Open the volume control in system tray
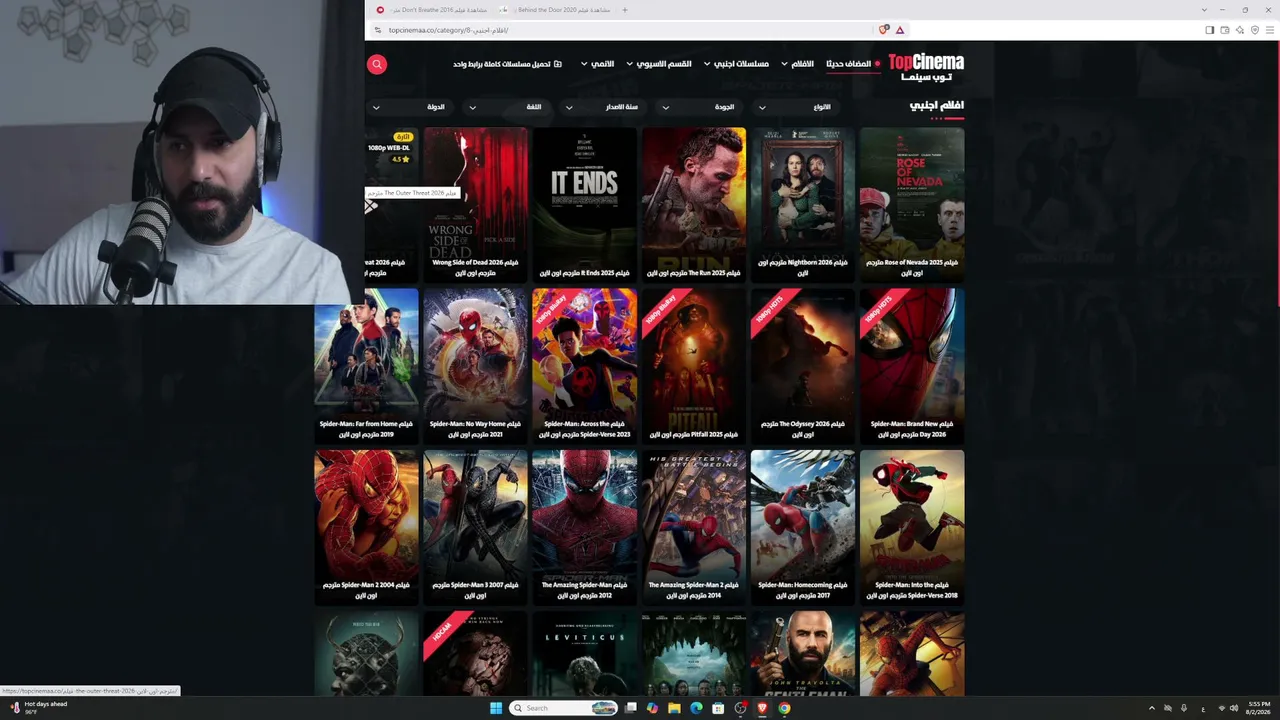This screenshot has height=720, width=1280. pos(1234,708)
